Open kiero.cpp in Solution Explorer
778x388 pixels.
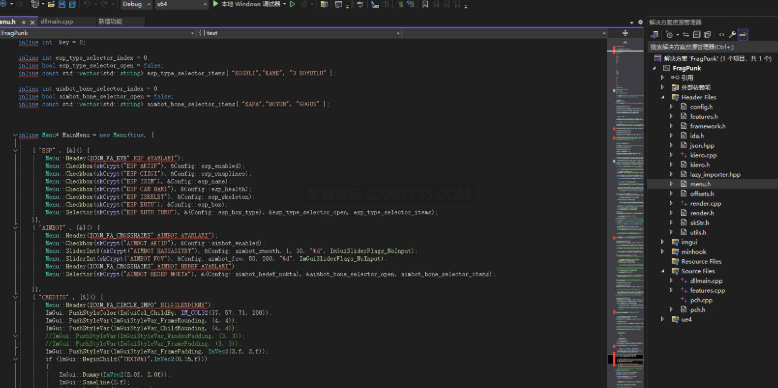click(x=703, y=155)
